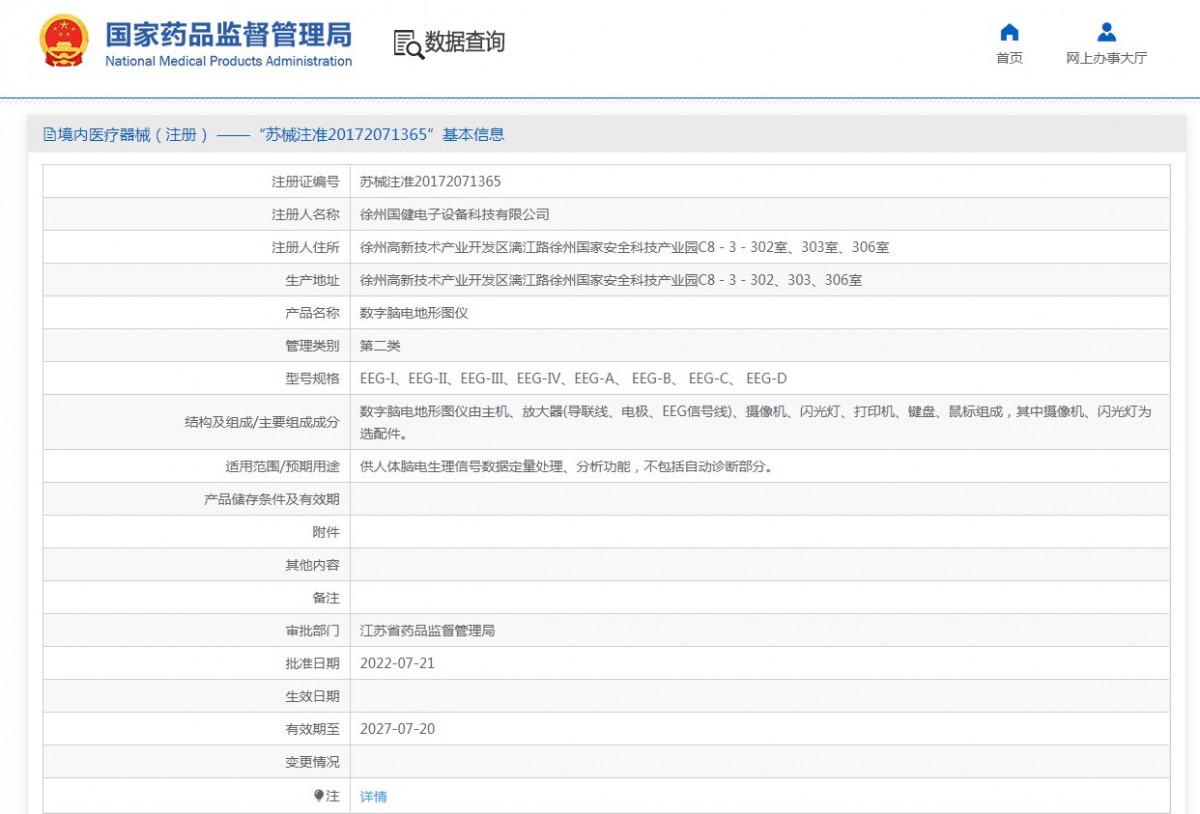
Task: Click the 产品储存条件及有效期 label
Action: coord(272,499)
